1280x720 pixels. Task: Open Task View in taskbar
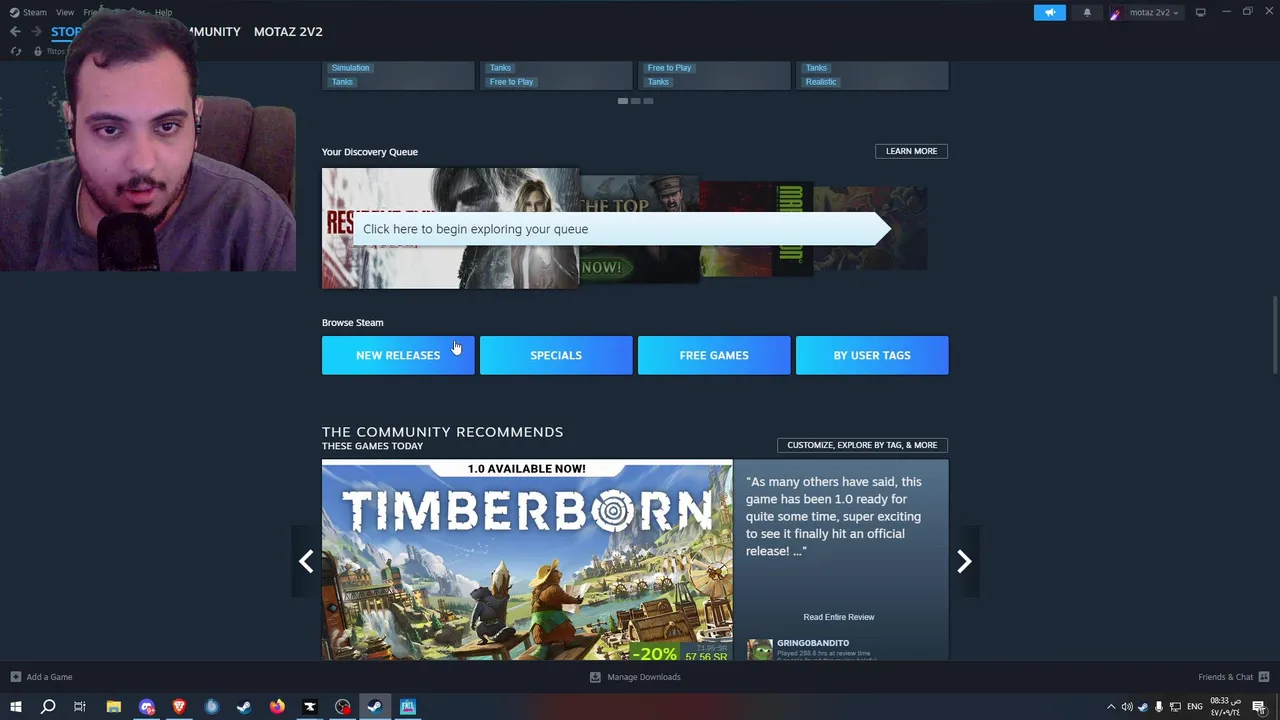[x=80, y=707]
